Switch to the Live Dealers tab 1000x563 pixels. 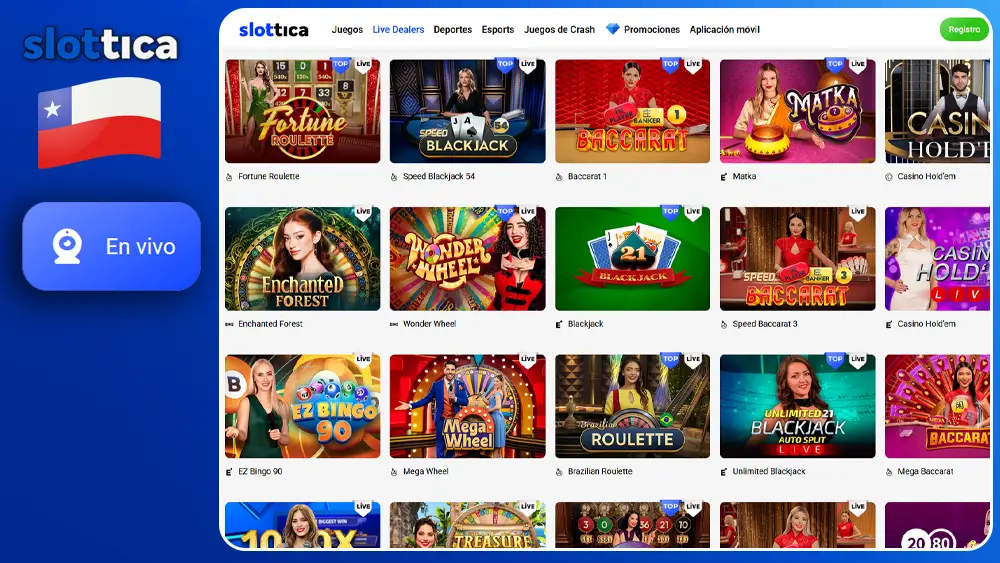[x=398, y=29]
